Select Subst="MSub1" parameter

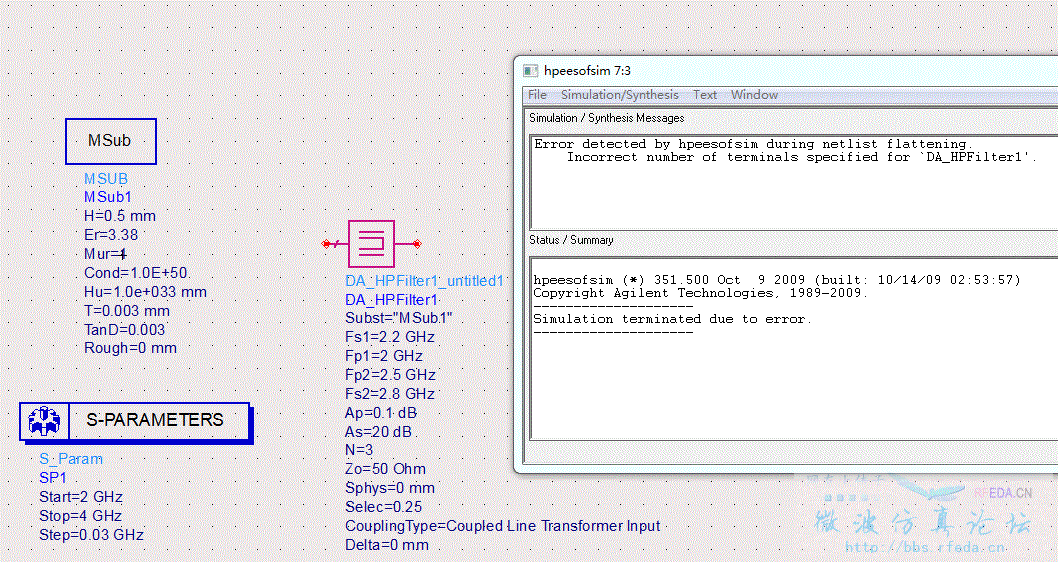pyautogui.click(x=399, y=318)
